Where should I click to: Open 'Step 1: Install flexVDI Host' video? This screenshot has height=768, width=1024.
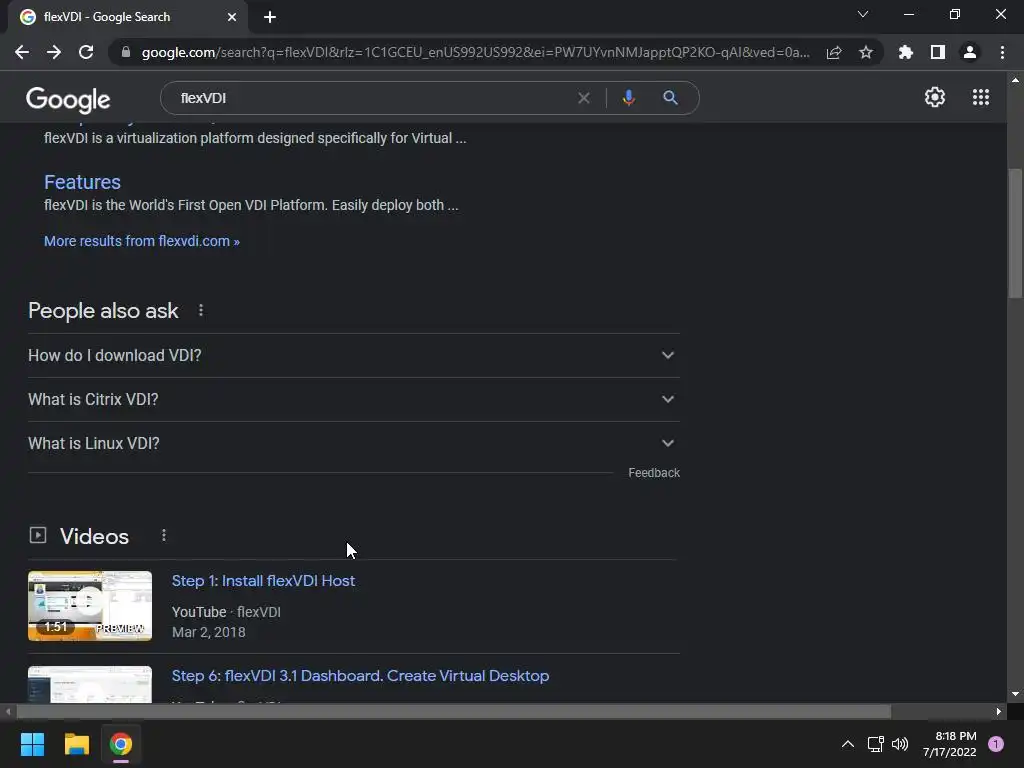263,581
